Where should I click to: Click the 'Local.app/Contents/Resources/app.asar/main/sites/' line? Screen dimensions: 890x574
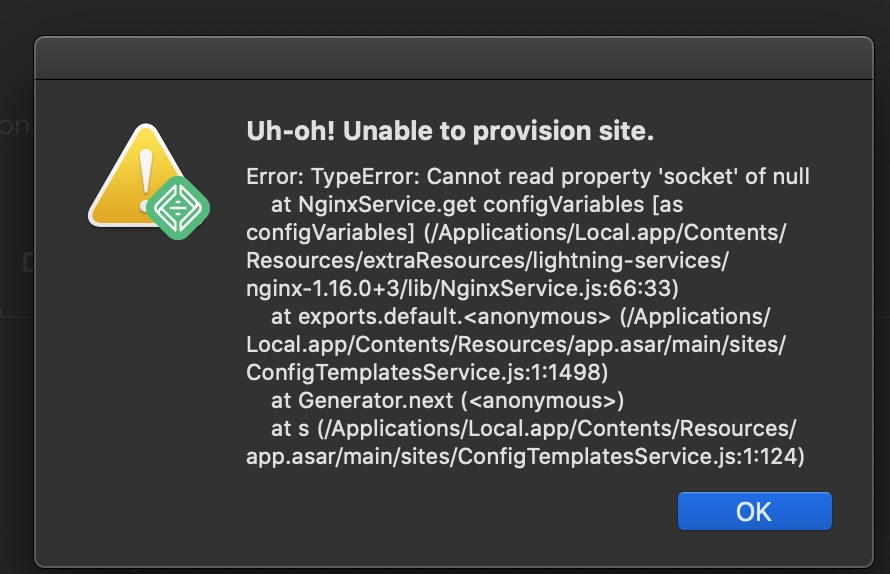[x=516, y=344]
